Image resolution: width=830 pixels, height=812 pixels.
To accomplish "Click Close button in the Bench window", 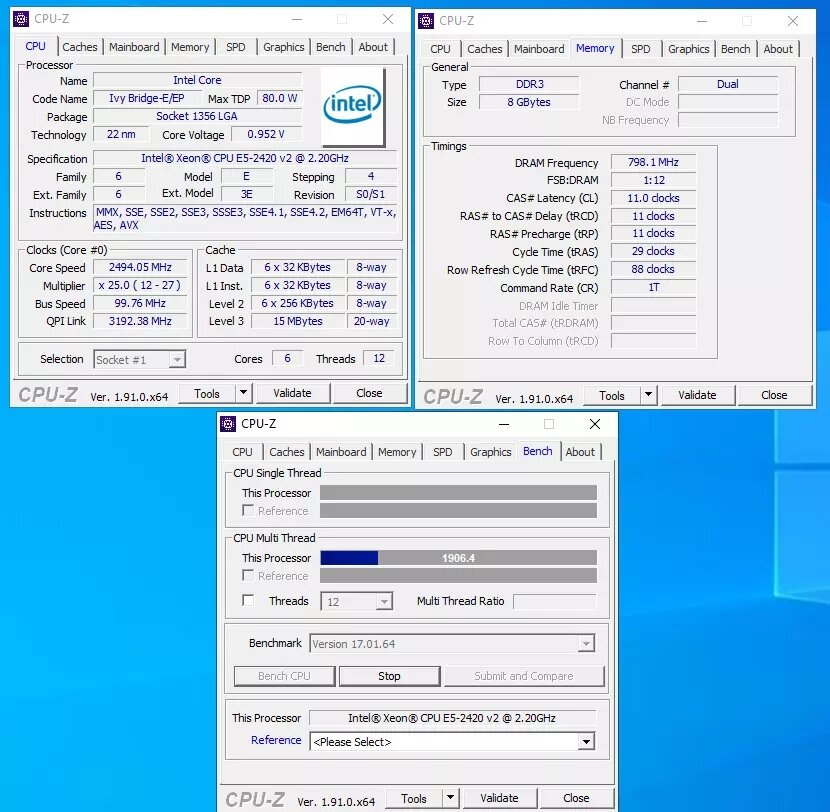I will click(576, 798).
